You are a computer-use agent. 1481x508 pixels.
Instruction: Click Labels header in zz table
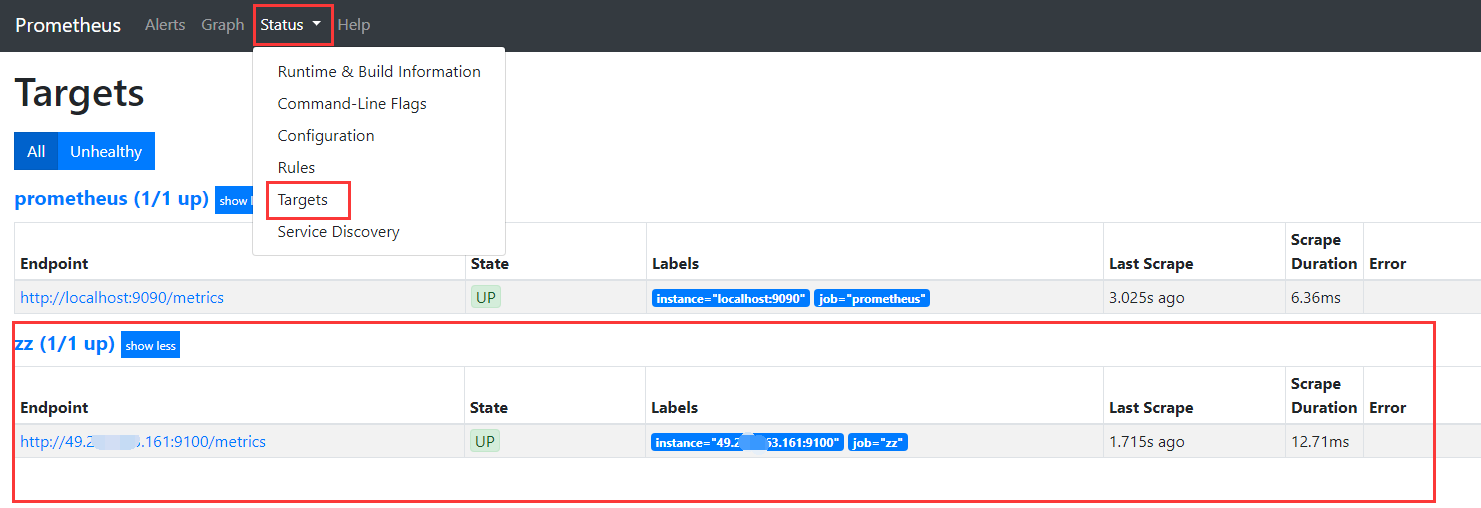click(675, 408)
